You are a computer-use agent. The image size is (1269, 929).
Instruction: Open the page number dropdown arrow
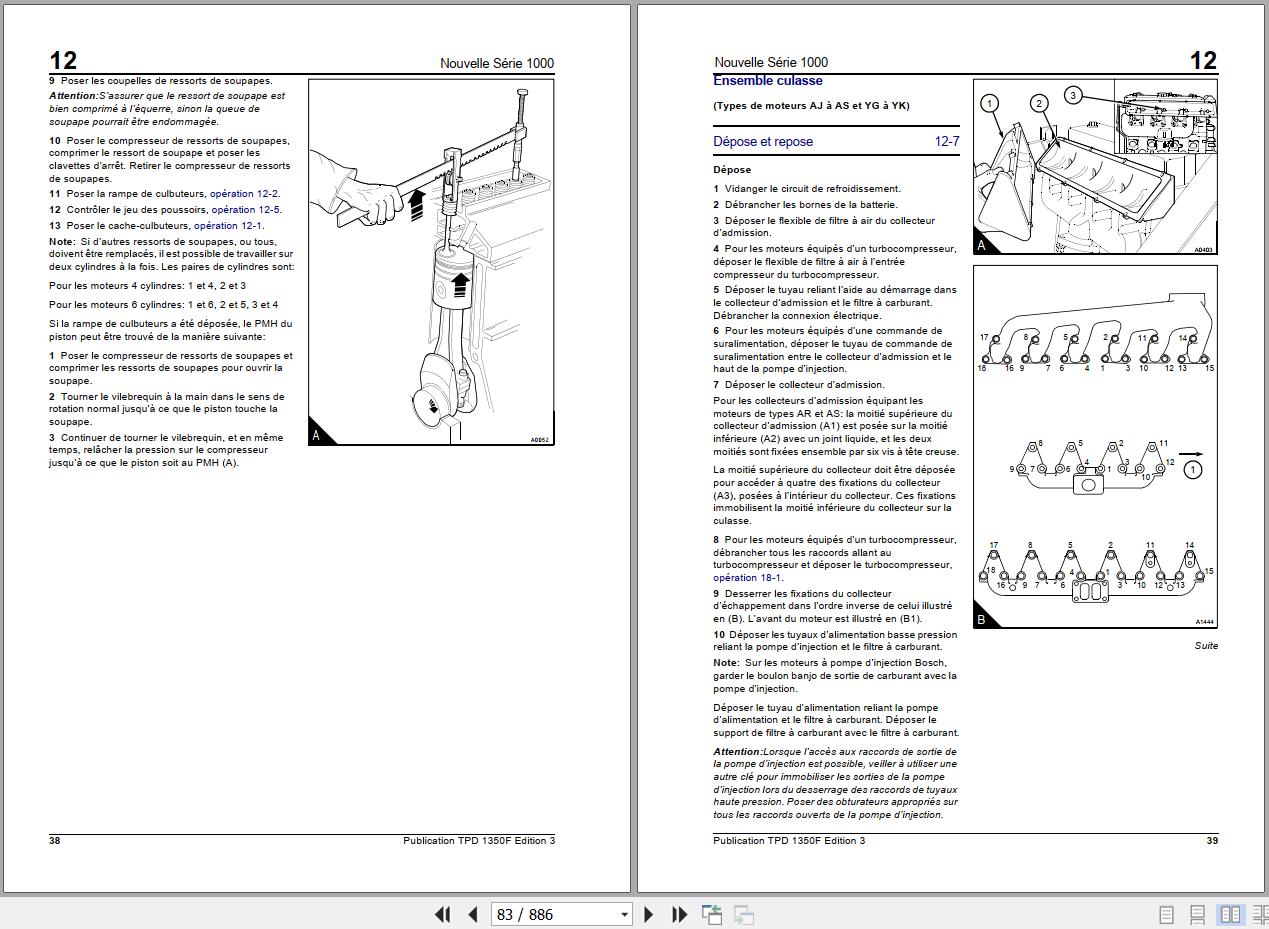[625, 914]
